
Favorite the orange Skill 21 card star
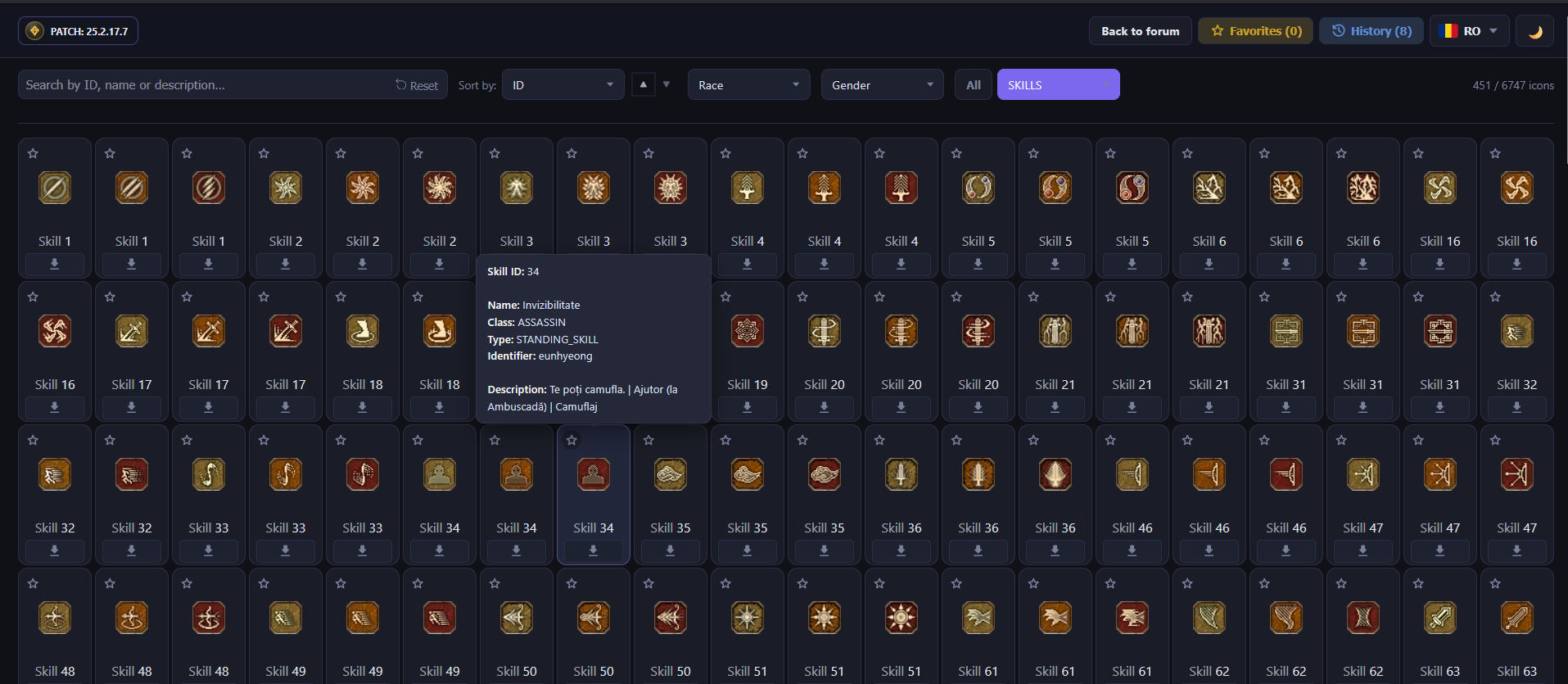point(1110,297)
